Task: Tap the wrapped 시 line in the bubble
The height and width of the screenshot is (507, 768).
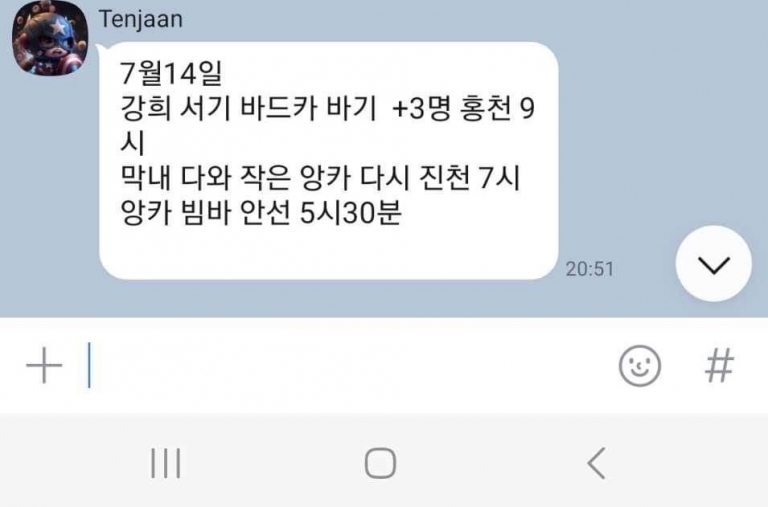Action: [x=133, y=143]
